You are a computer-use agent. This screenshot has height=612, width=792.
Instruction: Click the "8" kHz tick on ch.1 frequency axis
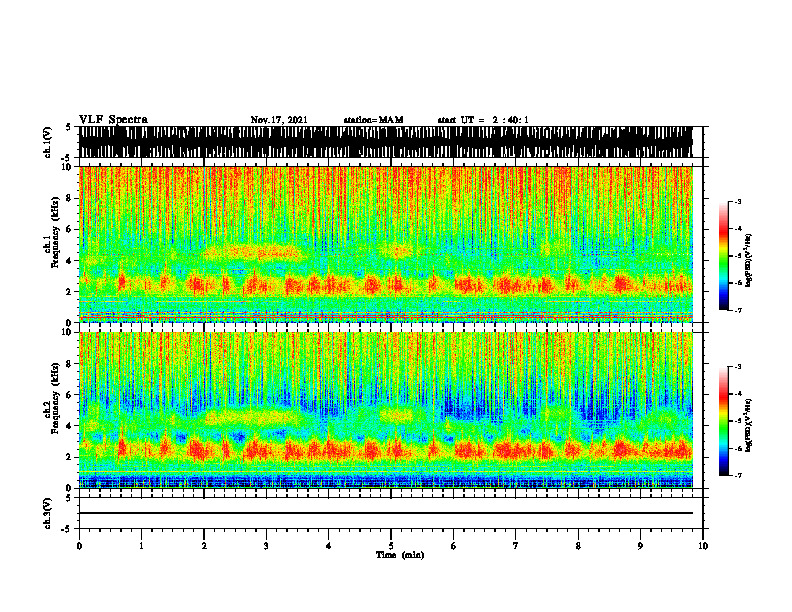pyautogui.click(x=69, y=198)
